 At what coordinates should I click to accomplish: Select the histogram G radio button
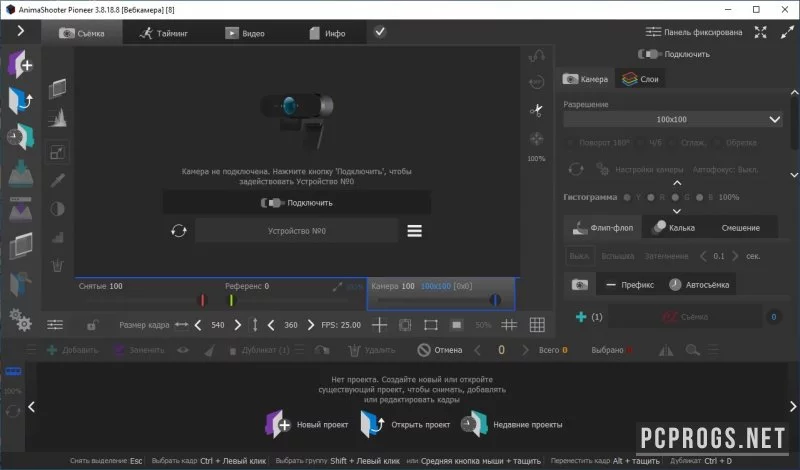[x=675, y=197]
